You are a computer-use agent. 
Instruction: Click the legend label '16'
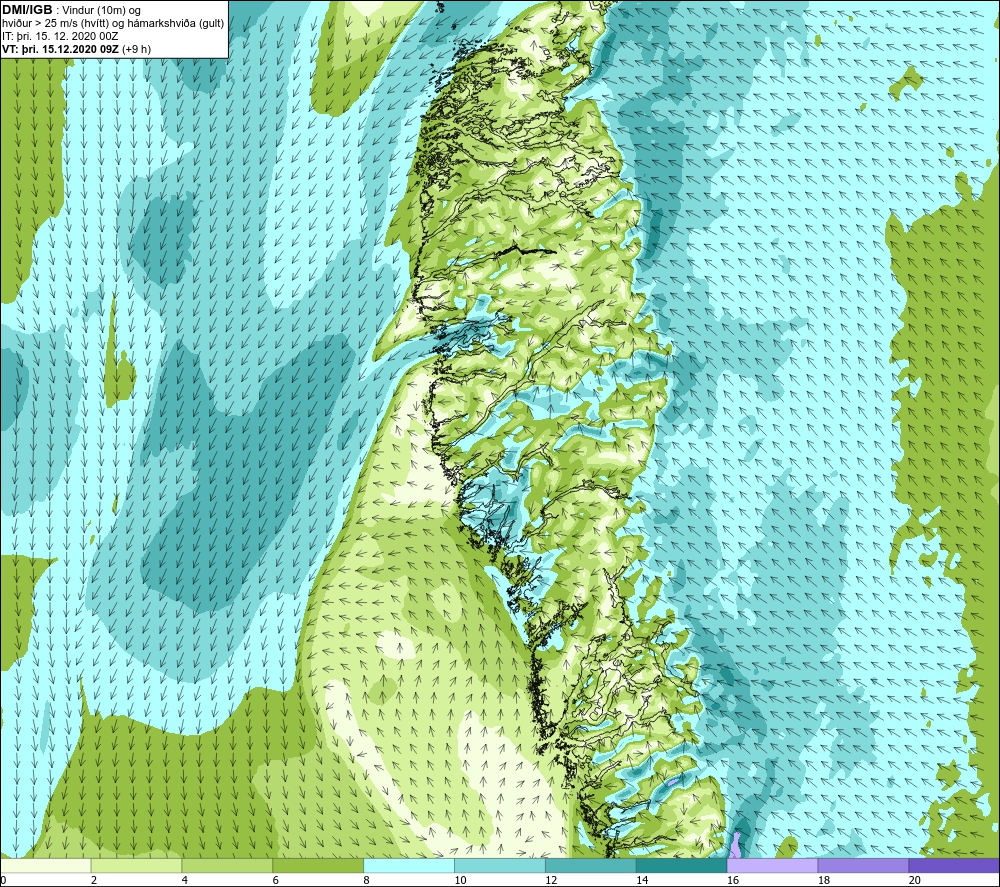(x=733, y=880)
